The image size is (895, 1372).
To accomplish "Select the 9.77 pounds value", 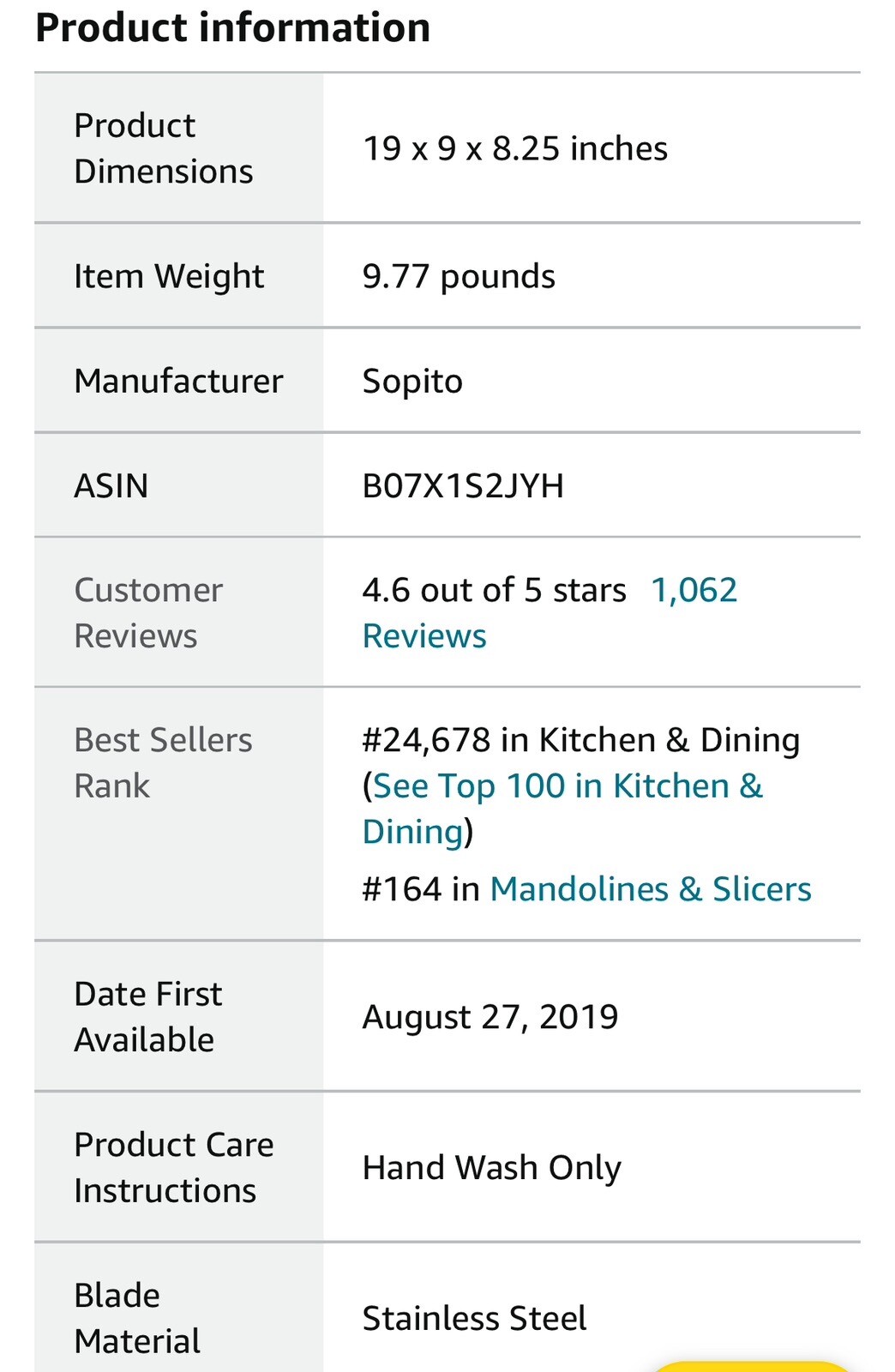I will point(459,276).
